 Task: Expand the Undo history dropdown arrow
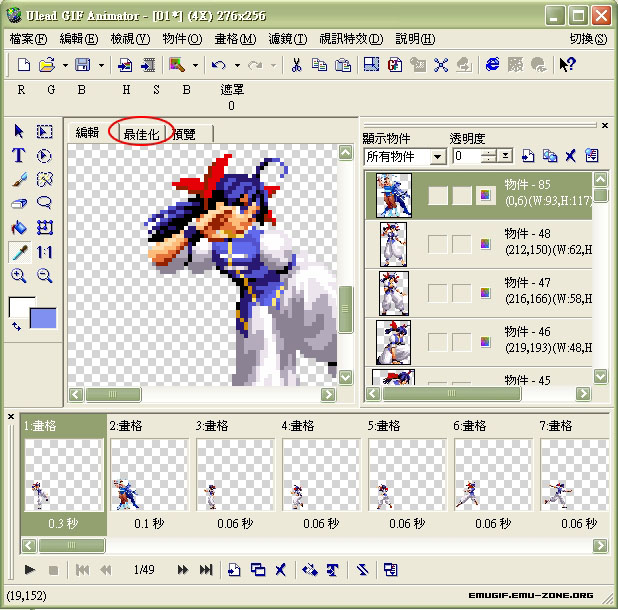click(x=237, y=65)
